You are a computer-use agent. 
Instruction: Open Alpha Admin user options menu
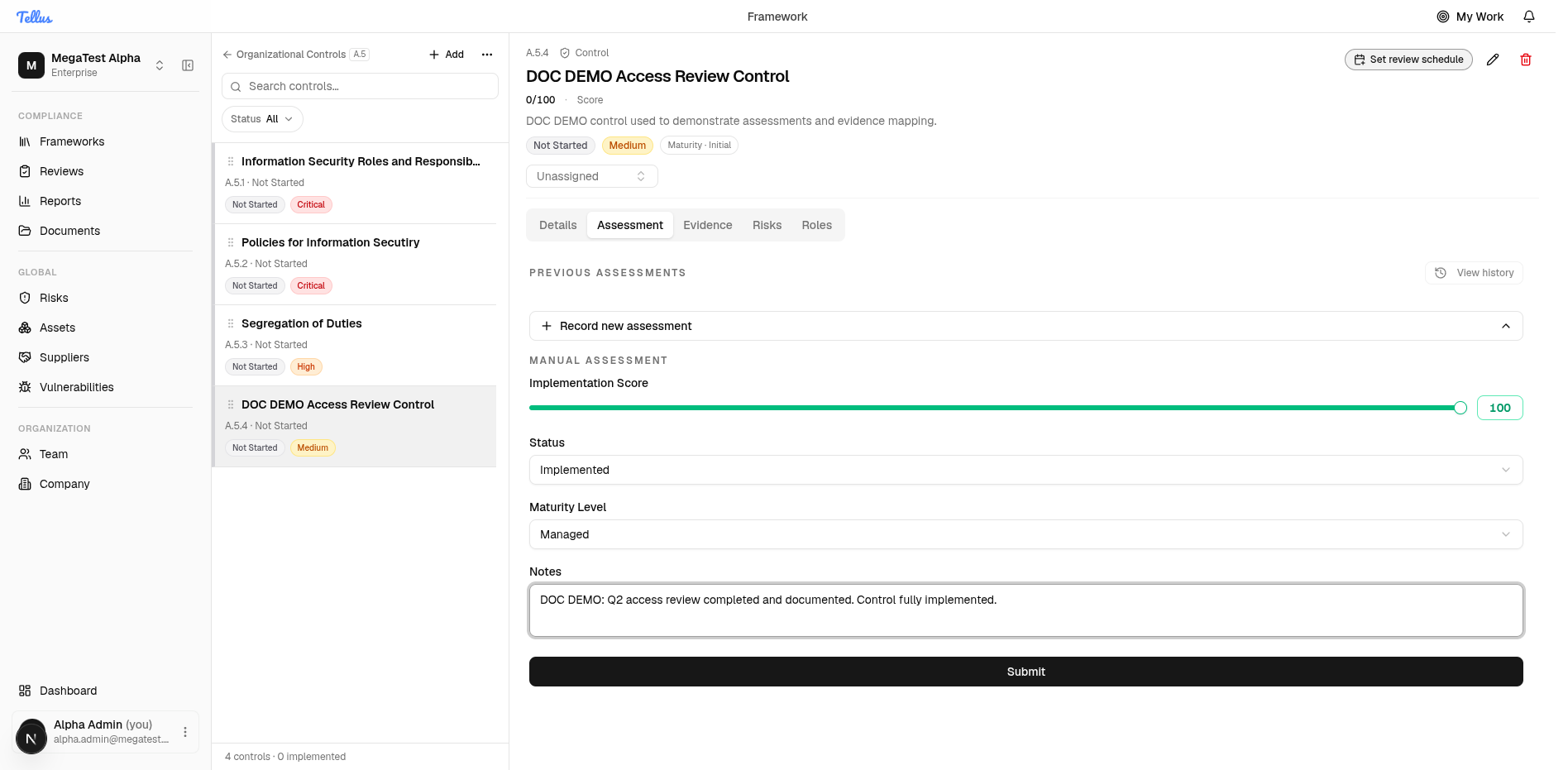tap(185, 732)
